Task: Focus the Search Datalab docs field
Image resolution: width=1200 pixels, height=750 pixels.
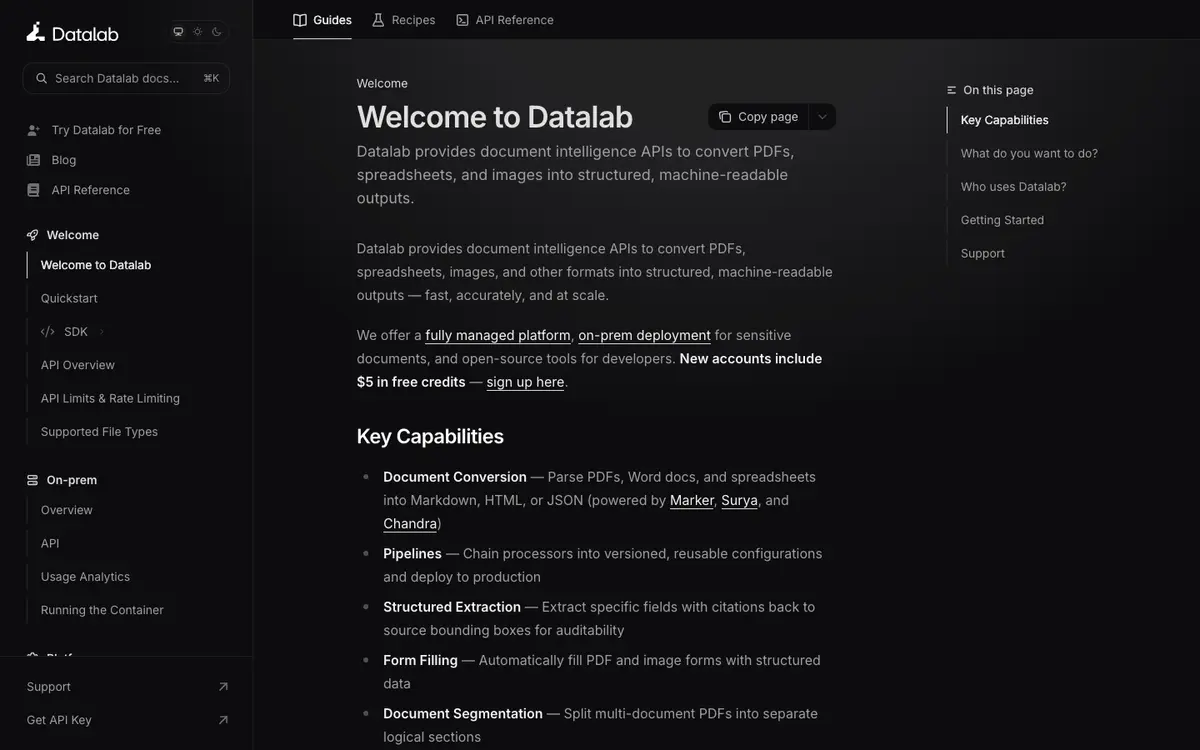Action: [126, 78]
